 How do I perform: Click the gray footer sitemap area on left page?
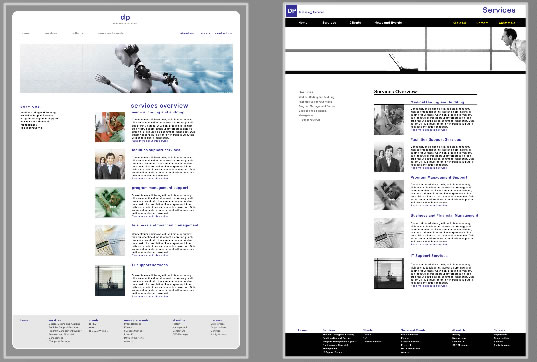coord(126,331)
